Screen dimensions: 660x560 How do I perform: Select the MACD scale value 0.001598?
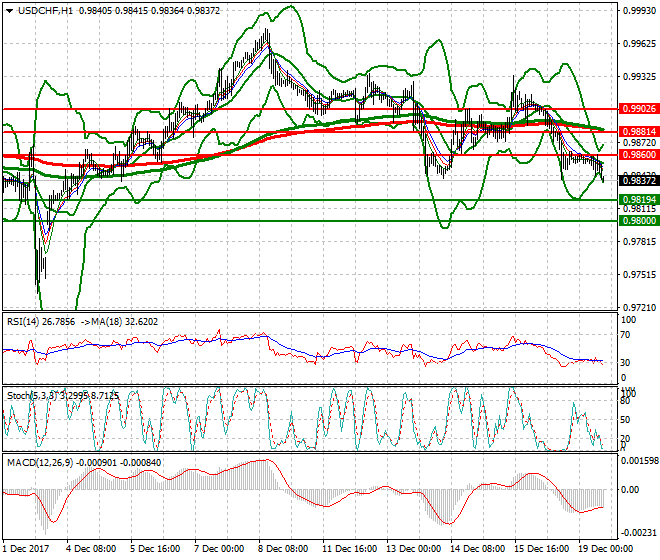(x=640, y=461)
